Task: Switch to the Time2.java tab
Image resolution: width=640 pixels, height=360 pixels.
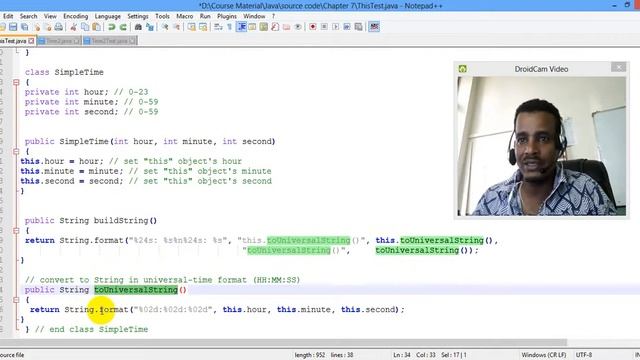Action: pyautogui.click(x=58, y=41)
